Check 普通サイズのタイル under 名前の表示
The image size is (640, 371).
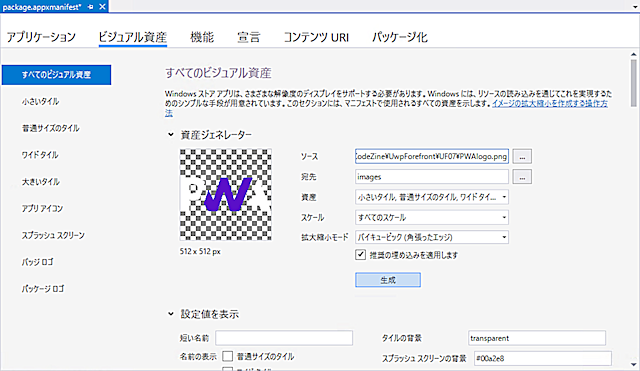(x=228, y=356)
